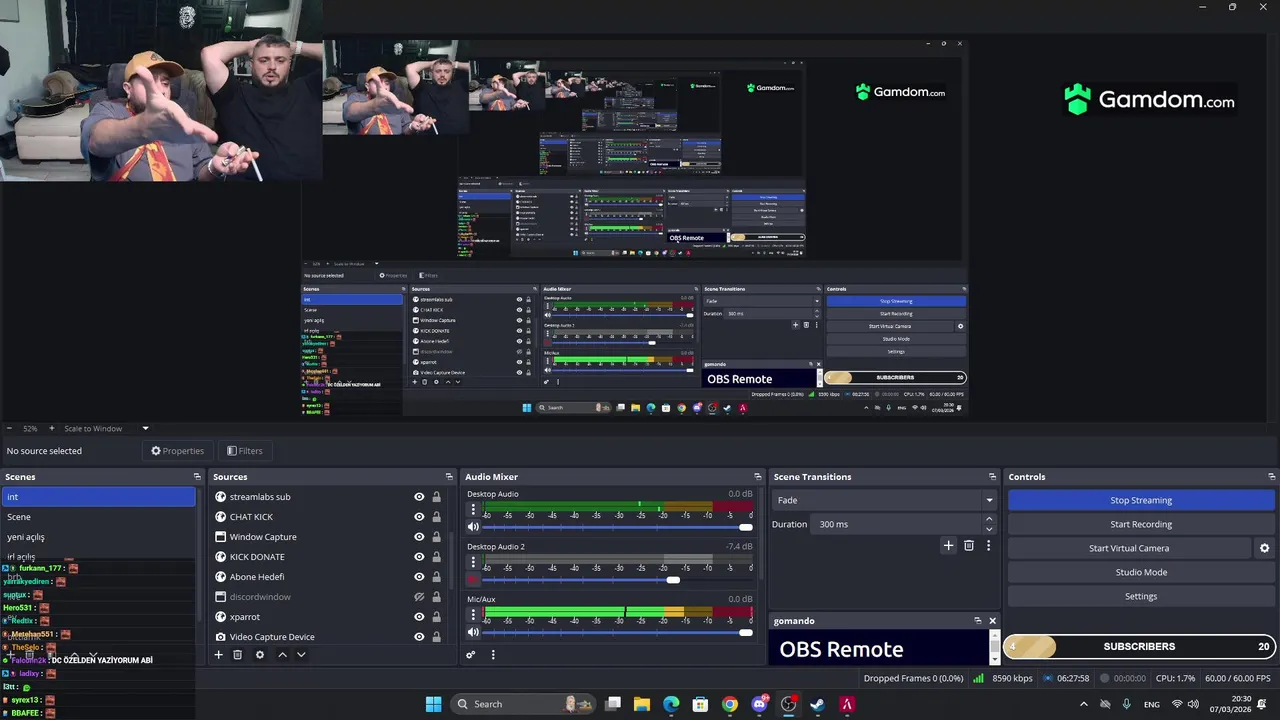The width and height of the screenshot is (1280, 720).
Task: Delete the transition with the trash icon
Action: (x=968, y=545)
